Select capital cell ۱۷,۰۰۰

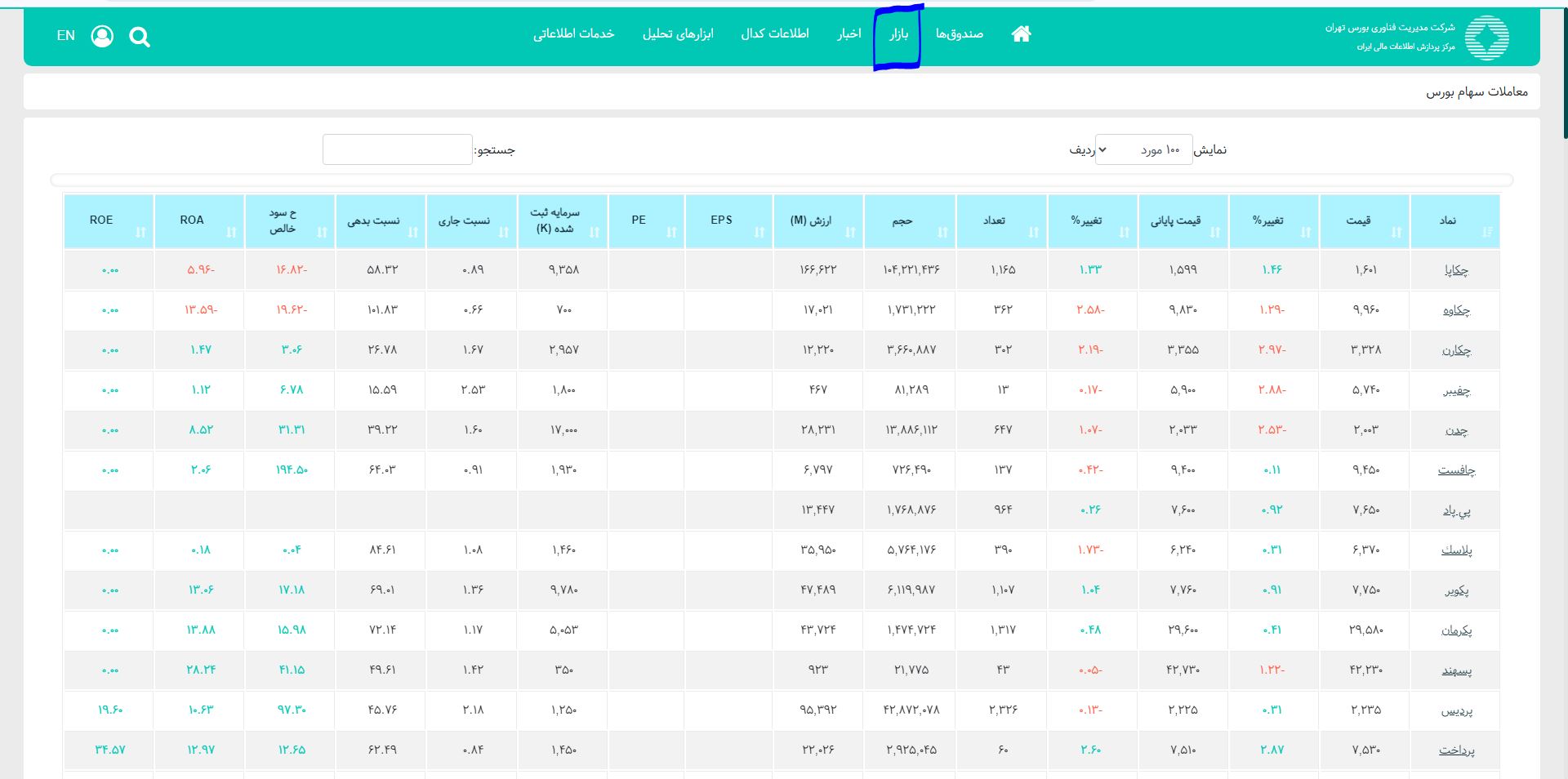point(563,430)
